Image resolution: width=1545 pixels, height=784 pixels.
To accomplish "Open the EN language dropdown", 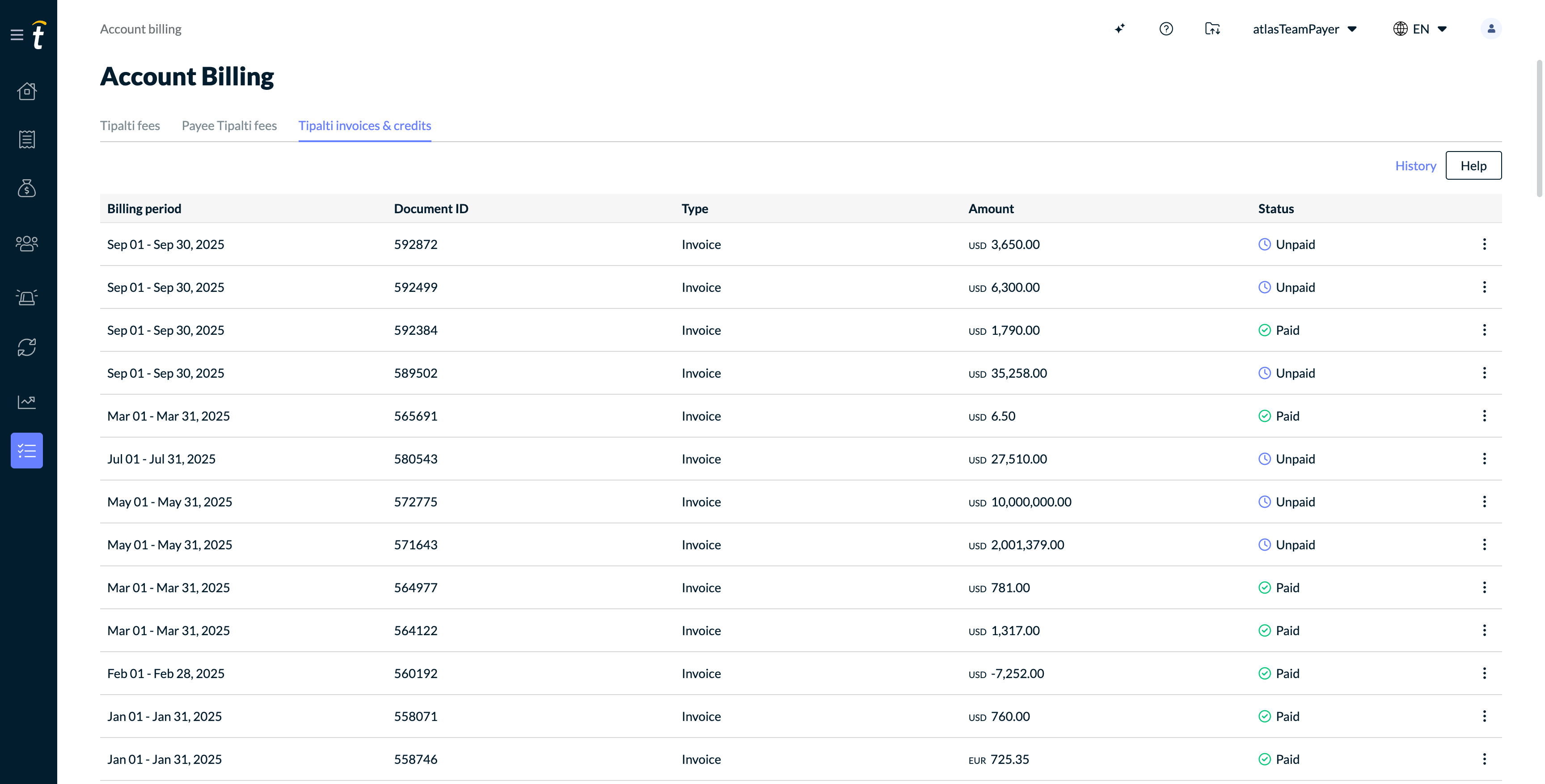I will pos(1420,29).
